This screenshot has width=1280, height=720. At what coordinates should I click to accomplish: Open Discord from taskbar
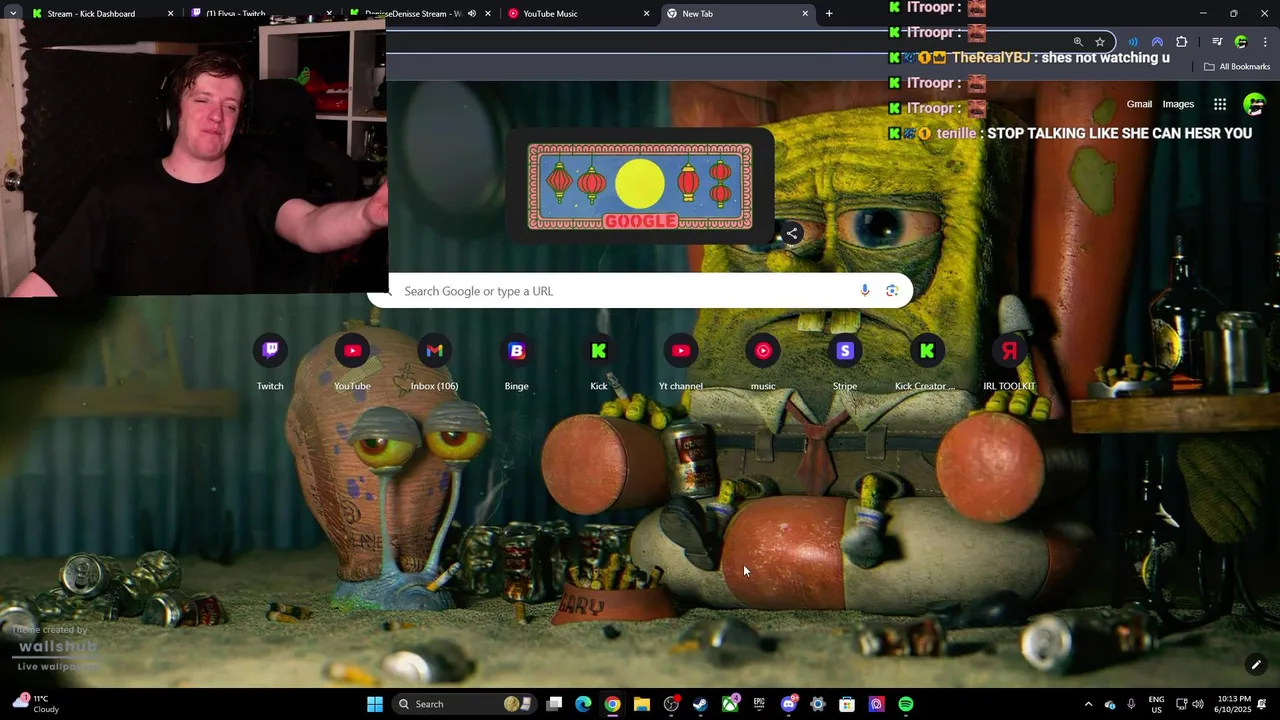tap(788, 704)
